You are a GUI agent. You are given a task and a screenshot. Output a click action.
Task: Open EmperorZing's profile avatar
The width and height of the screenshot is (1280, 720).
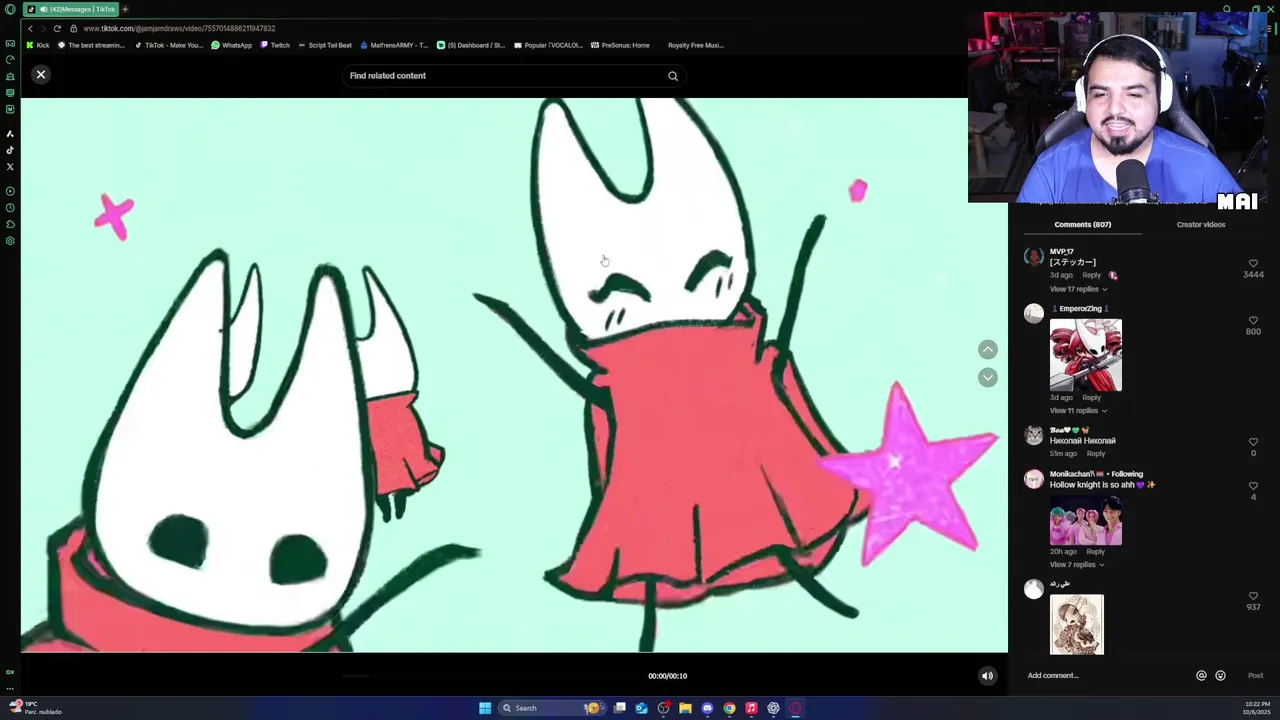click(x=1034, y=314)
